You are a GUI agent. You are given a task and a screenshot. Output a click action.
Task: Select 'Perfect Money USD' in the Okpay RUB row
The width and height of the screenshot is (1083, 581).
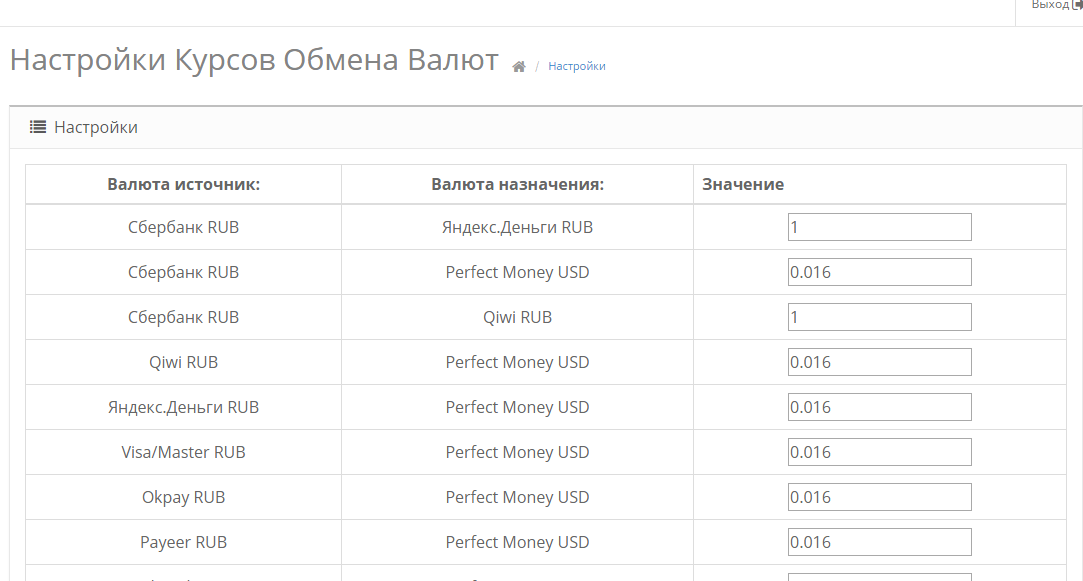point(517,497)
